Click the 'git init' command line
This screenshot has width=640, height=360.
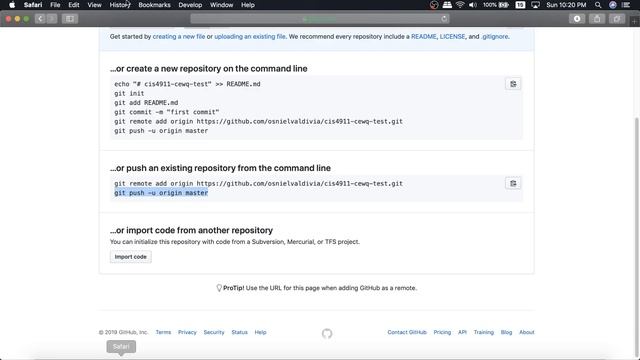click(129, 93)
